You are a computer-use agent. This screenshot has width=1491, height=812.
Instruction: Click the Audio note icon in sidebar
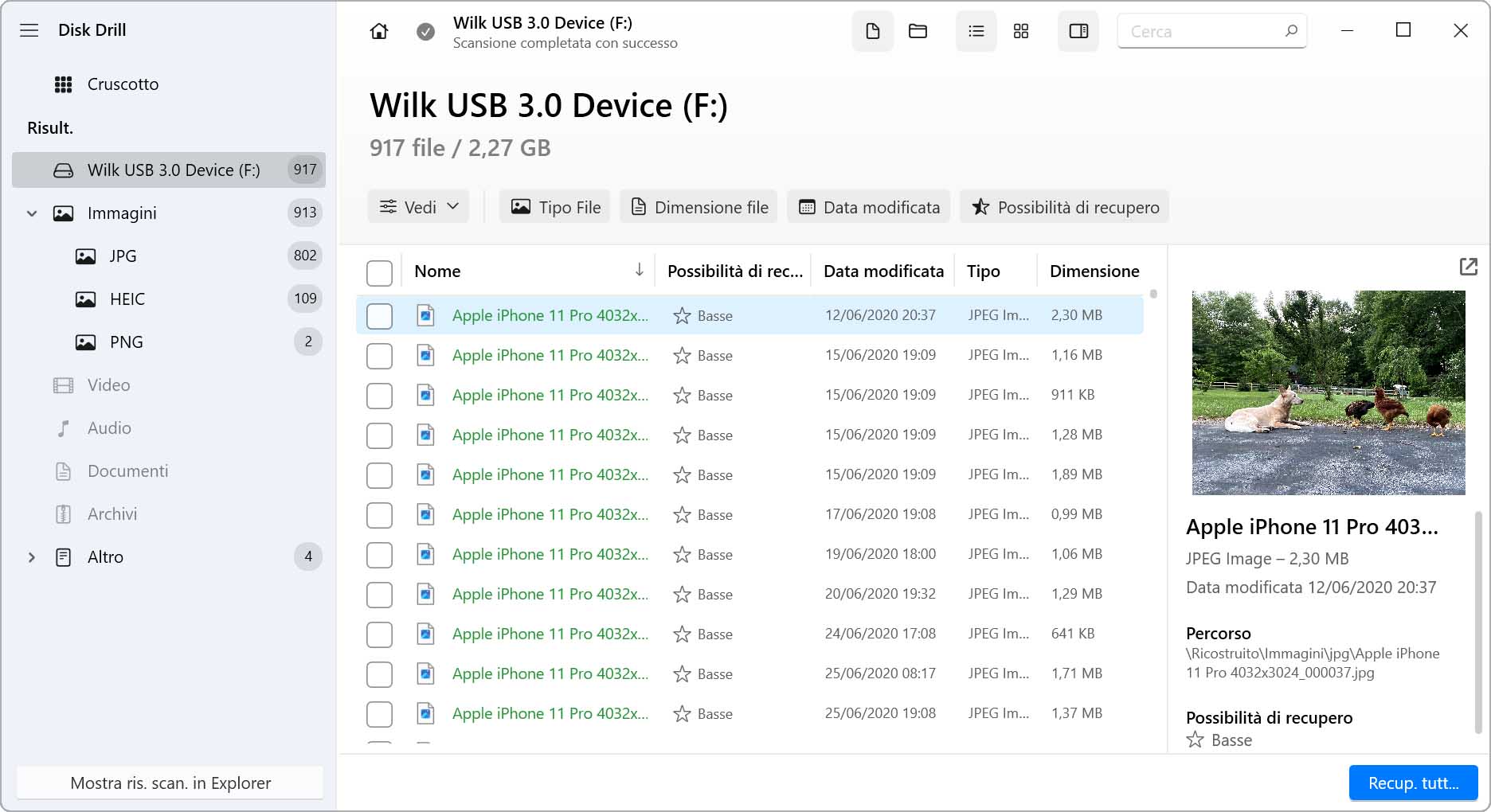point(64,428)
